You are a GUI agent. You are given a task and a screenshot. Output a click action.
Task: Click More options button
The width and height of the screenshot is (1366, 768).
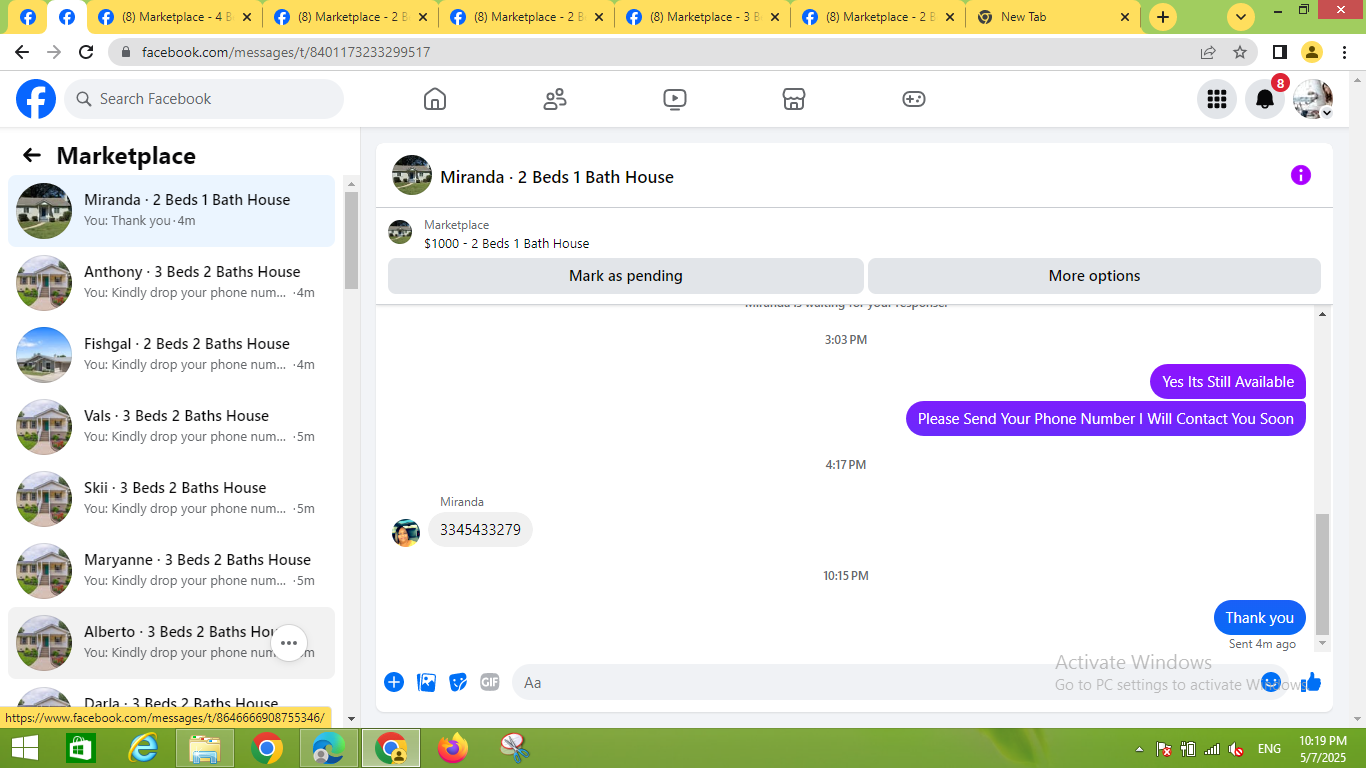1094,276
